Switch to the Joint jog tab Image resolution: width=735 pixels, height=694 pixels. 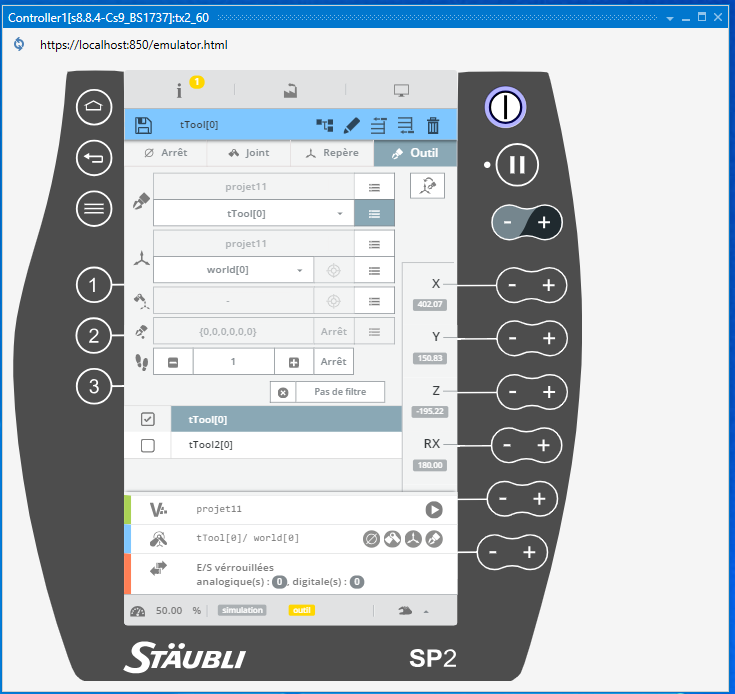[249, 153]
